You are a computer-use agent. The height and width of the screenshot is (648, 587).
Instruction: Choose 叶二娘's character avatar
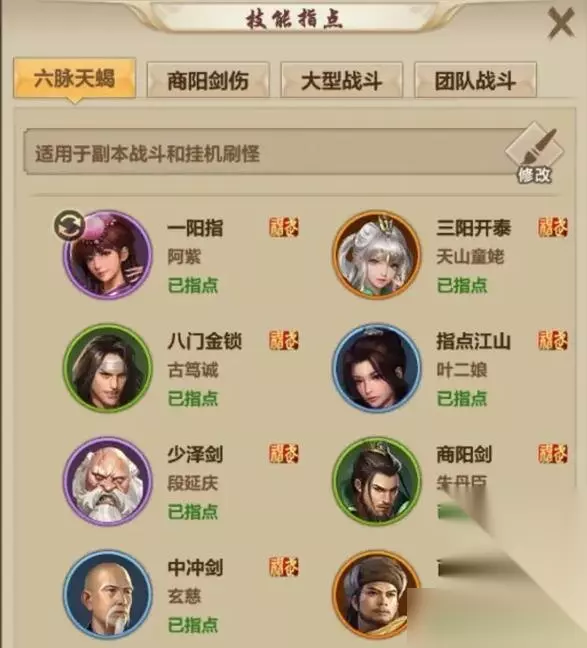377,368
